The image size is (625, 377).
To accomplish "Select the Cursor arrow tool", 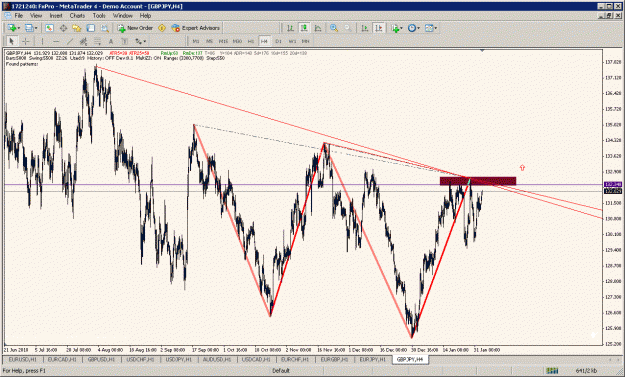I will pos(11,41).
